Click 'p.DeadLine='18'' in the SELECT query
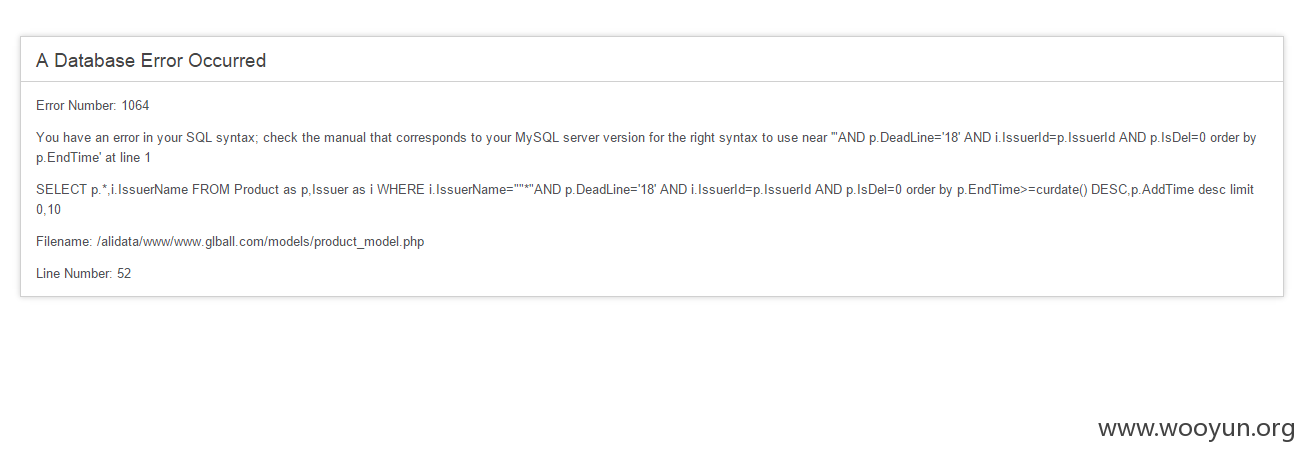 pos(611,189)
